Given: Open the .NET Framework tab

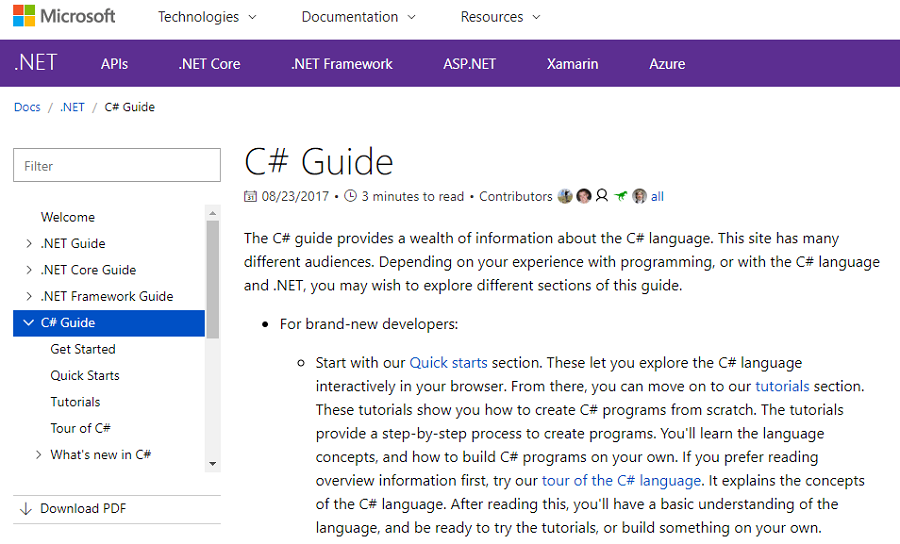Looking at the screenshot, I should [x=342, y=64].
